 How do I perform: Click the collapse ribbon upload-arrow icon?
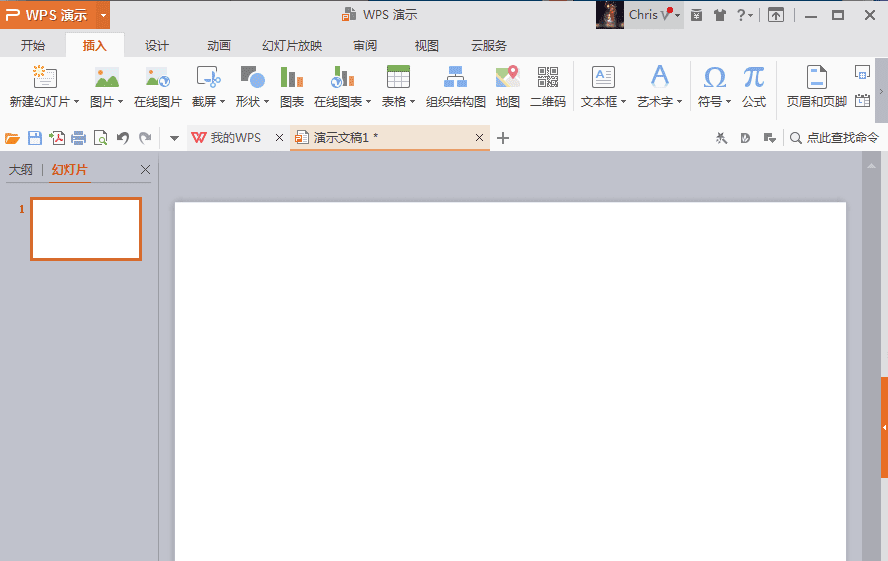(776, 15)
